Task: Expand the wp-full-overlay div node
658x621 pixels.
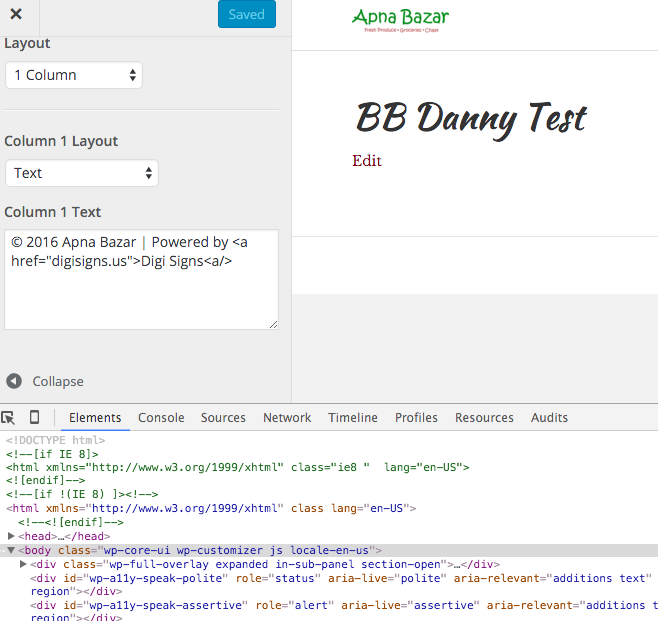Action: pos(24,564)
